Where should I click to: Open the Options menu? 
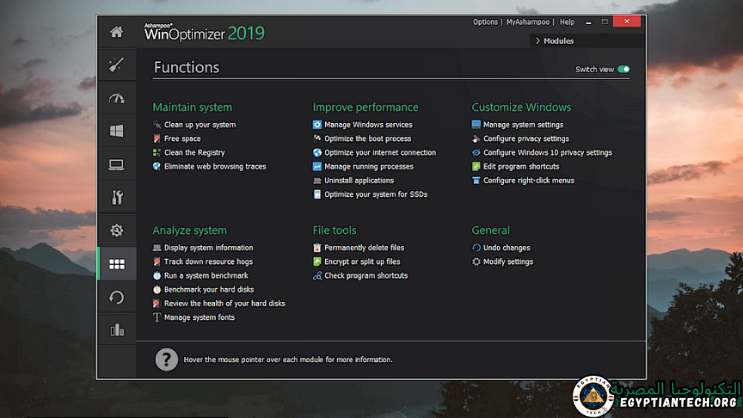tap(485, 22)
